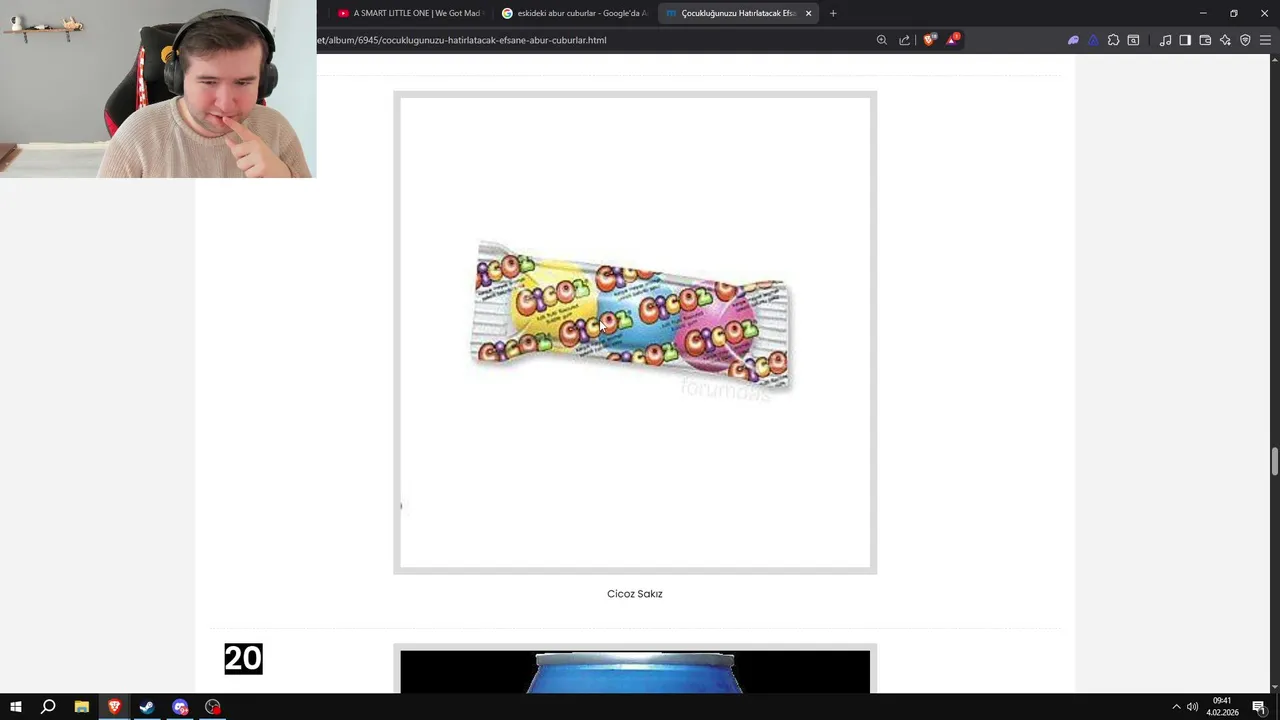
Task: Click Brave browser taskbar icon
Action: click(114, 707)
